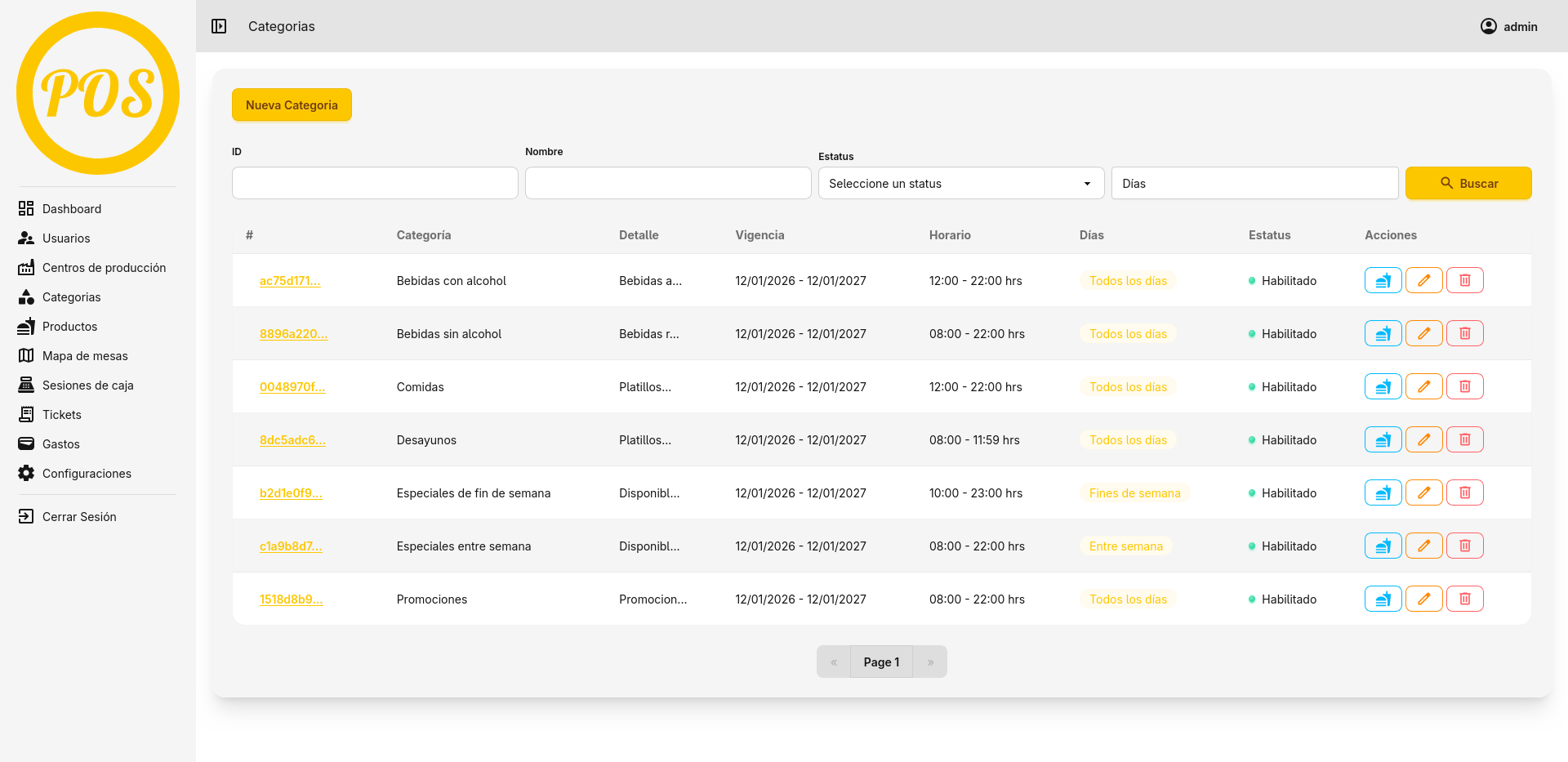Viewport: 1568px width, 762px height.
Task: Delete the Desayunos category
Action: click(x=1464, y=439)
